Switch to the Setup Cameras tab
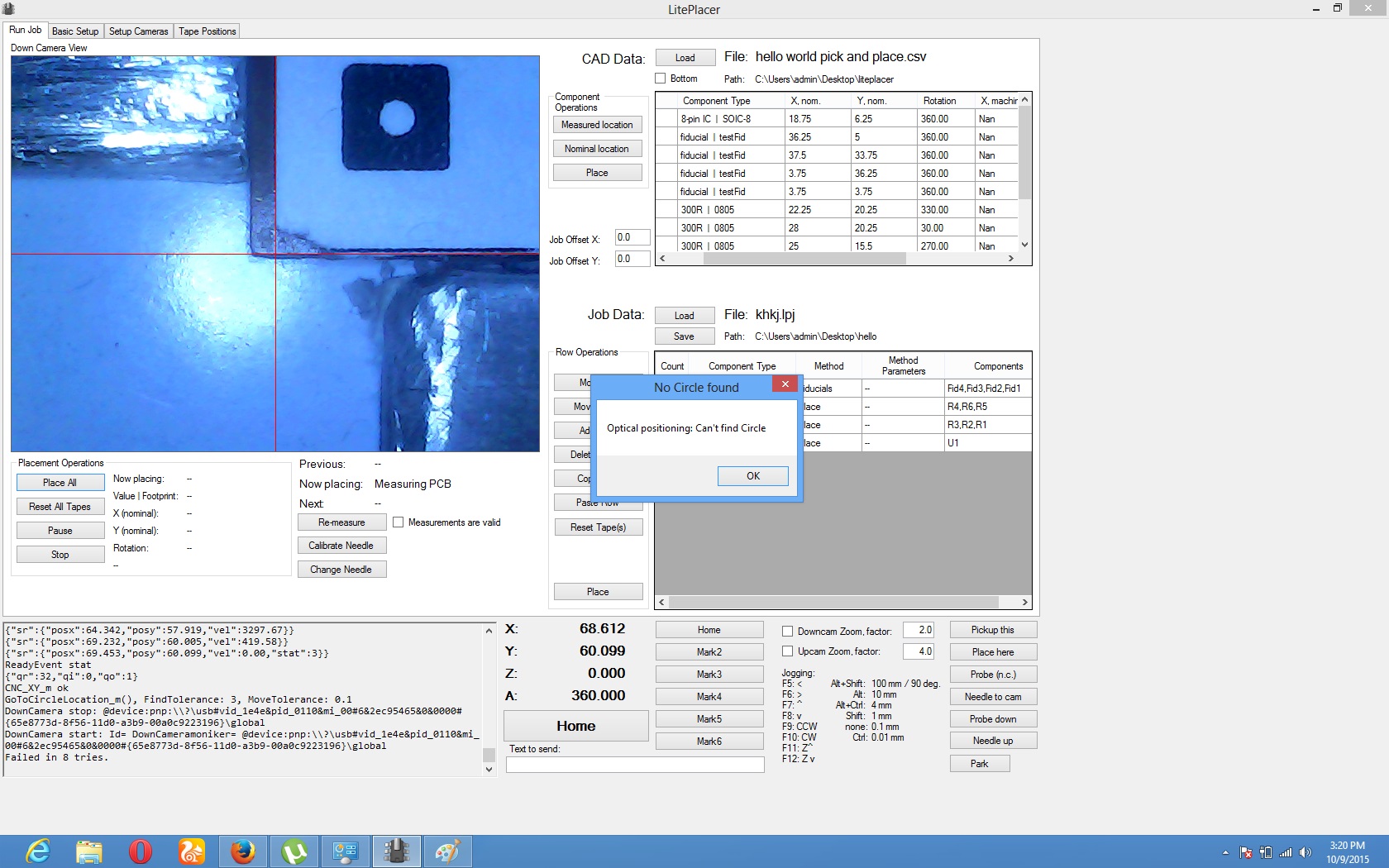1389x868 pixels. [139, 31]
